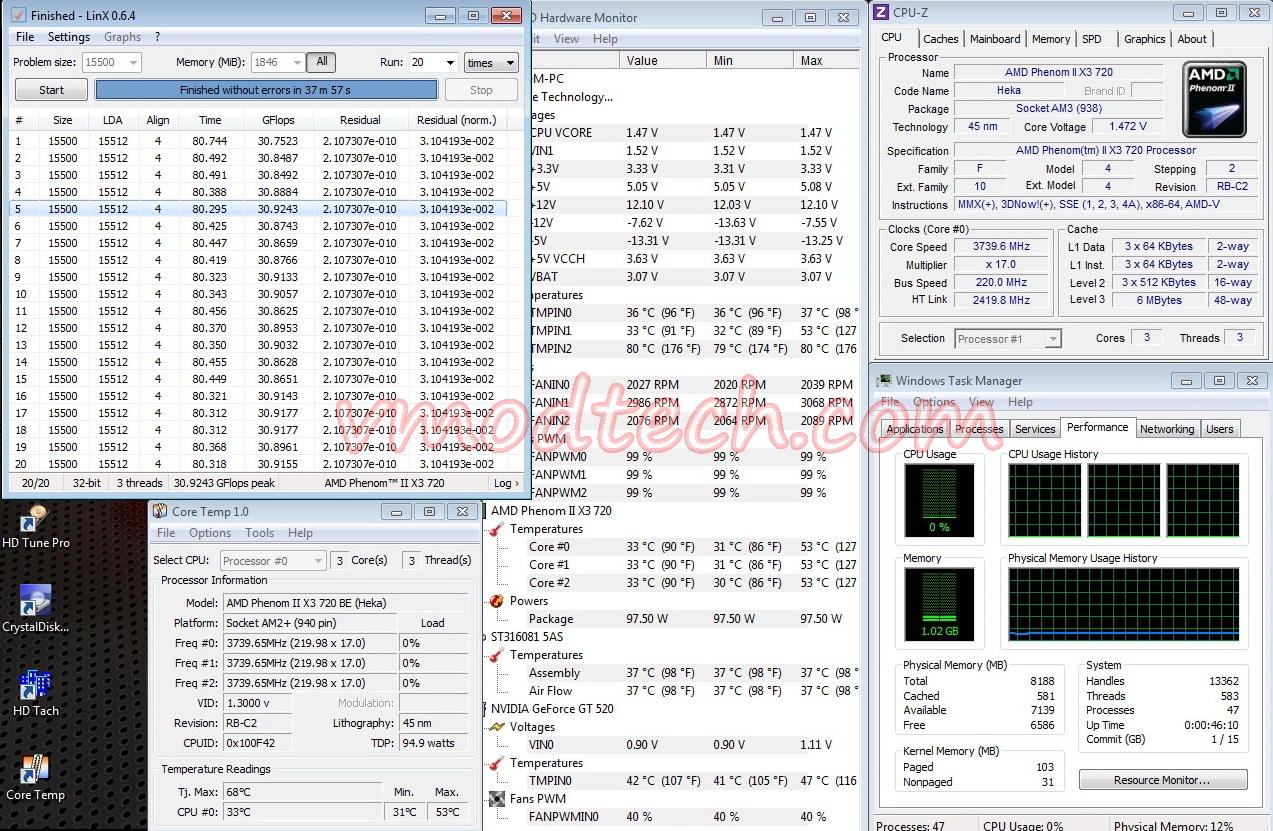Open the View menu in Hardware Monitor
The height and width of the screenshot is (831, 1273).
coord(566,39)
